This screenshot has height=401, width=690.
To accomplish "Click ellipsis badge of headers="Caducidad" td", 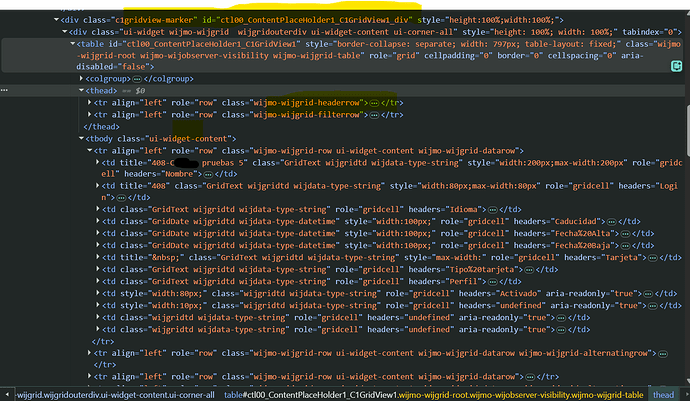I will tap(612, 222).
